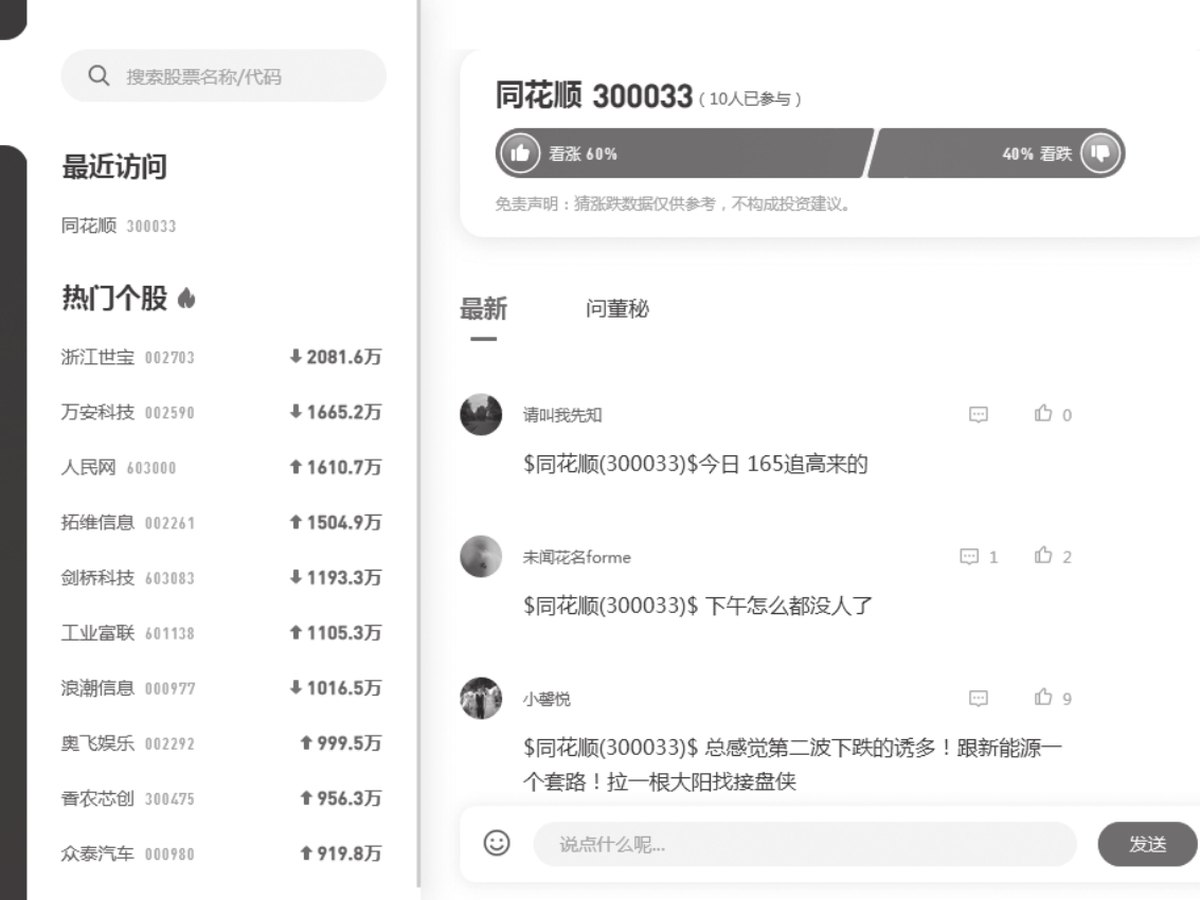Click the thumbs-down 看跌 icon
Screen dimensions: 1200x900
pyautogui.click(x=1100, y=153)
